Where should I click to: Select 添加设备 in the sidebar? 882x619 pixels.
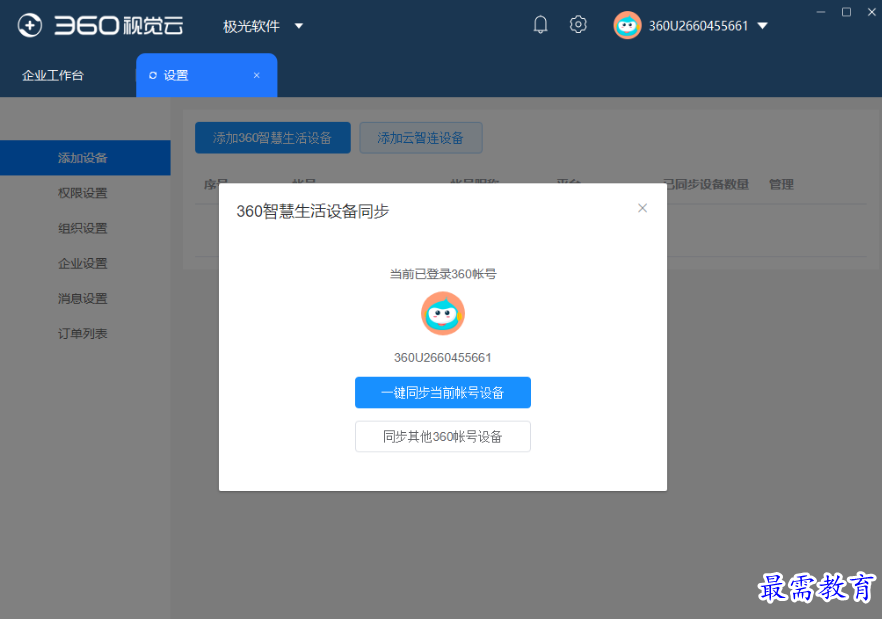point(85,158)
